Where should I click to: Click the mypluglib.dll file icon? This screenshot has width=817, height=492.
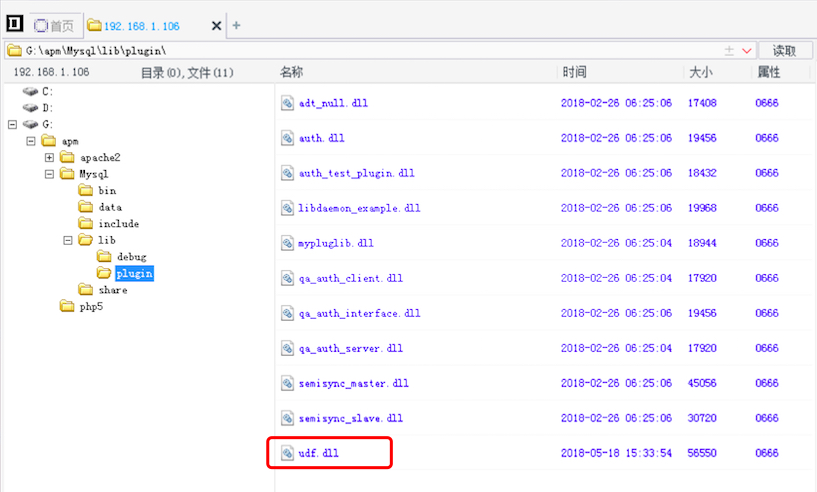pyautogui.click(x=287, y=243)
